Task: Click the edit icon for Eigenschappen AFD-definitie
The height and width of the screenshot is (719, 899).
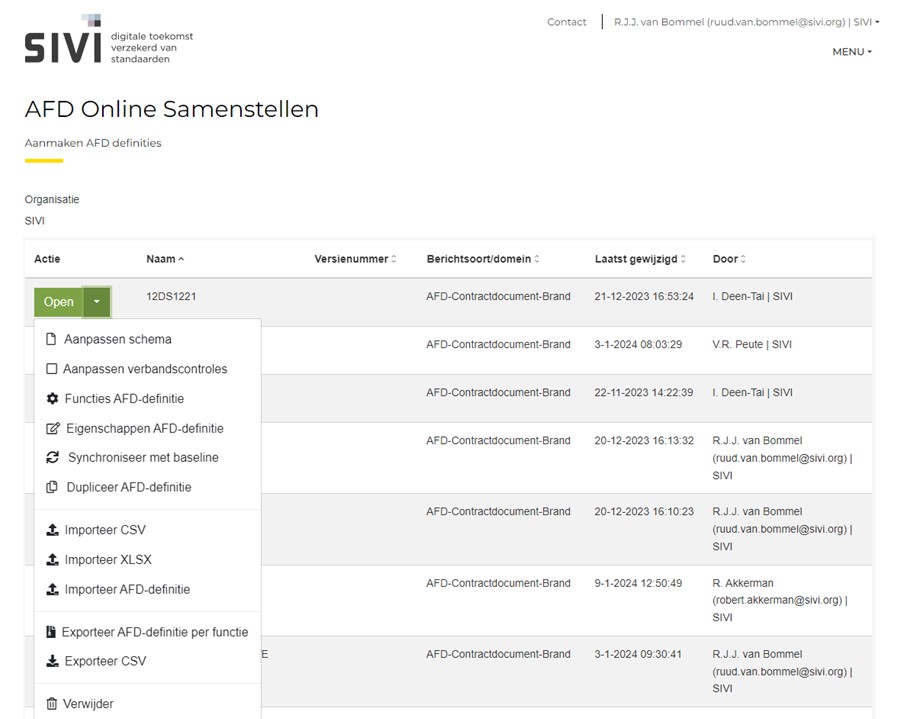Action: pos(53,428)
